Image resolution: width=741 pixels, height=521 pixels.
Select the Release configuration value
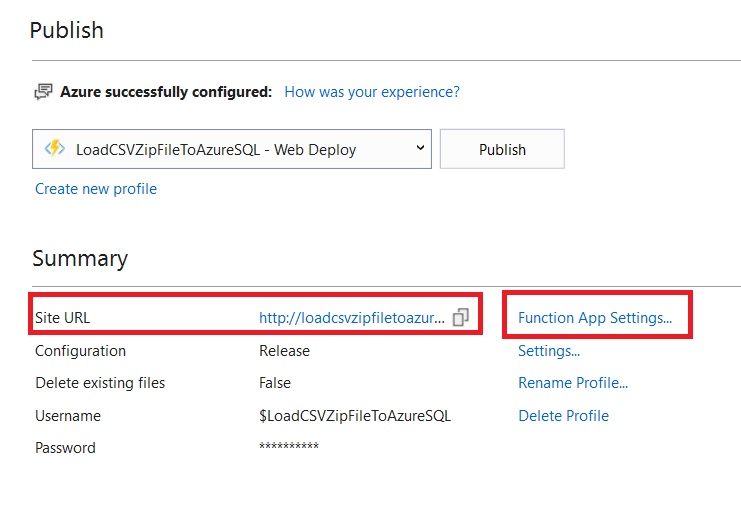click(284, 351)
